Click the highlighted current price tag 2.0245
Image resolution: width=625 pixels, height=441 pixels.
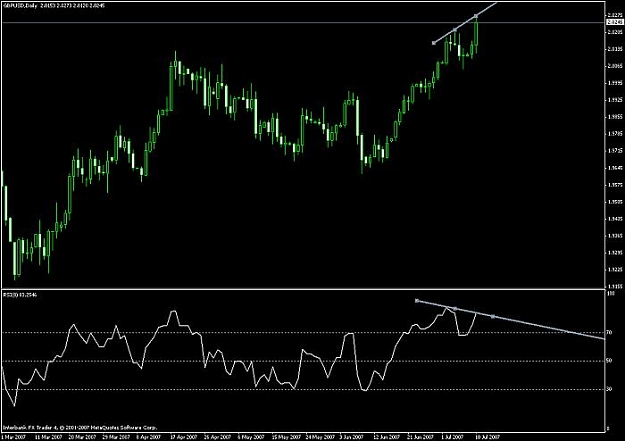[614, 22]
